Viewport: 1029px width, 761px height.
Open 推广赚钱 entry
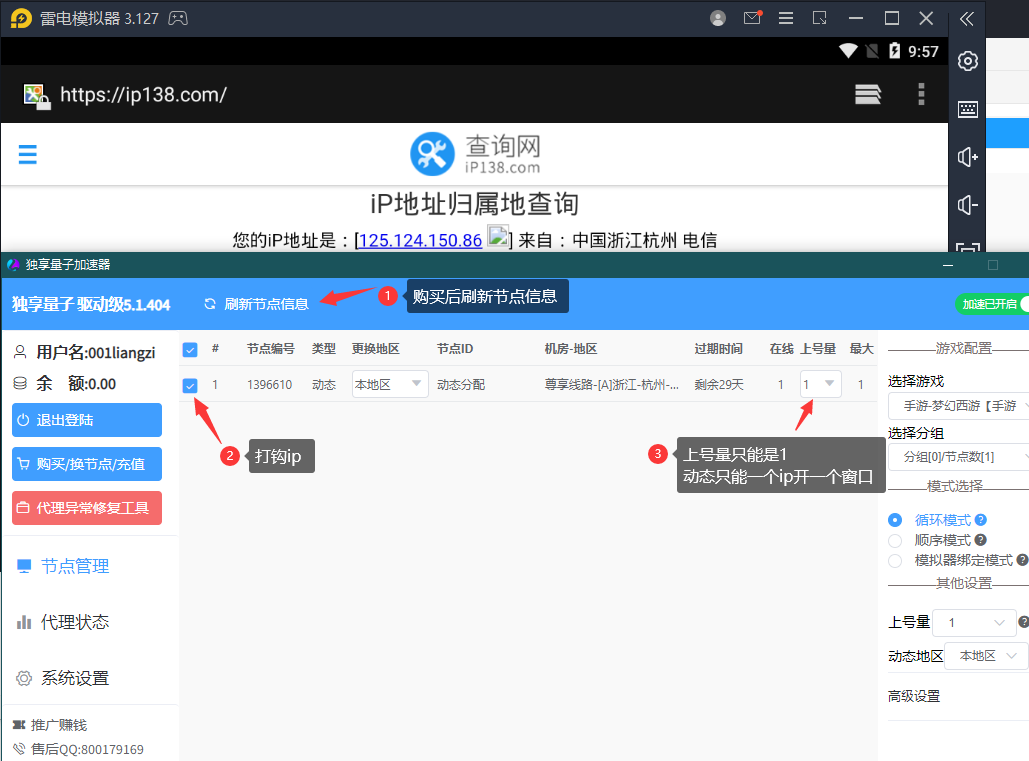pyautogui.click(x=50, y=725)
